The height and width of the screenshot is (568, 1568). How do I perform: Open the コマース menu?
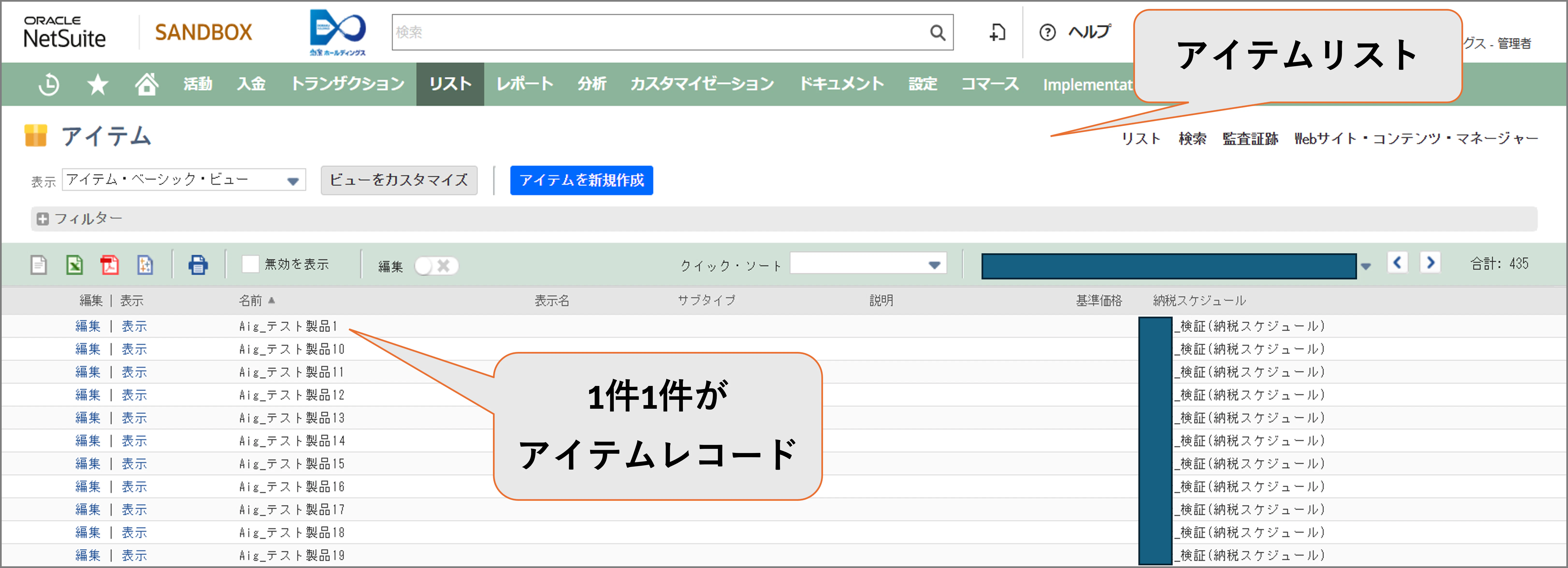990,84
